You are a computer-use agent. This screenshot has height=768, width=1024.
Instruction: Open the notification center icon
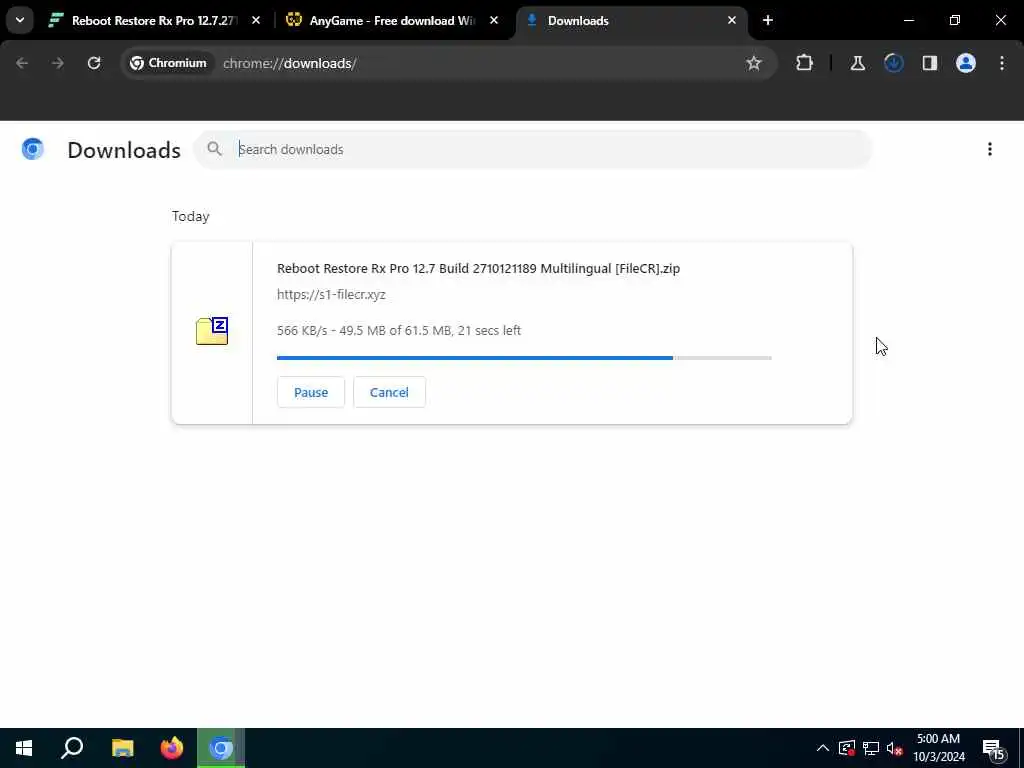993,748
